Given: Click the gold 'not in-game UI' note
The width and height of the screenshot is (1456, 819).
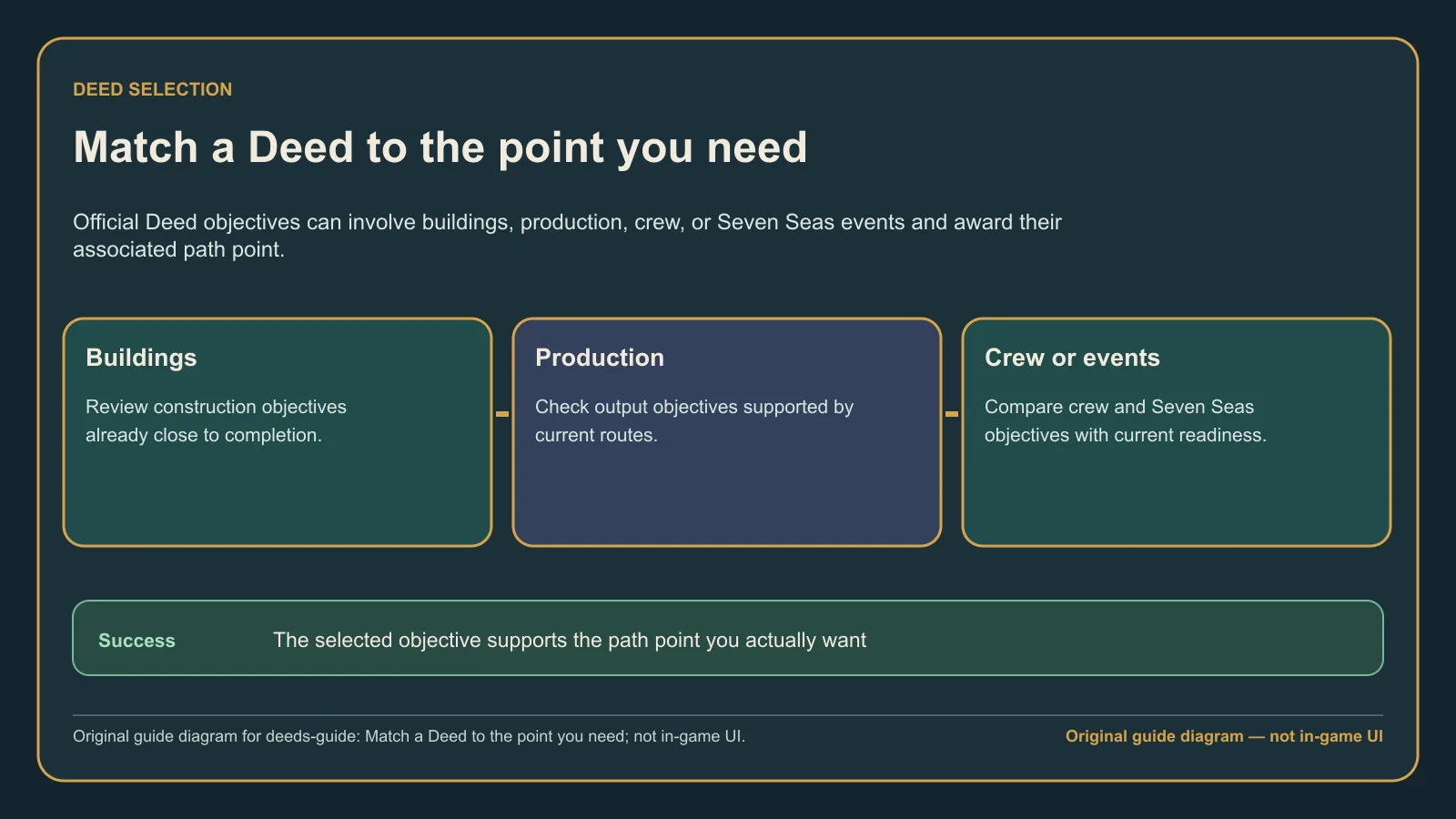Looking at the screenshot, I should coord(1224,736).
